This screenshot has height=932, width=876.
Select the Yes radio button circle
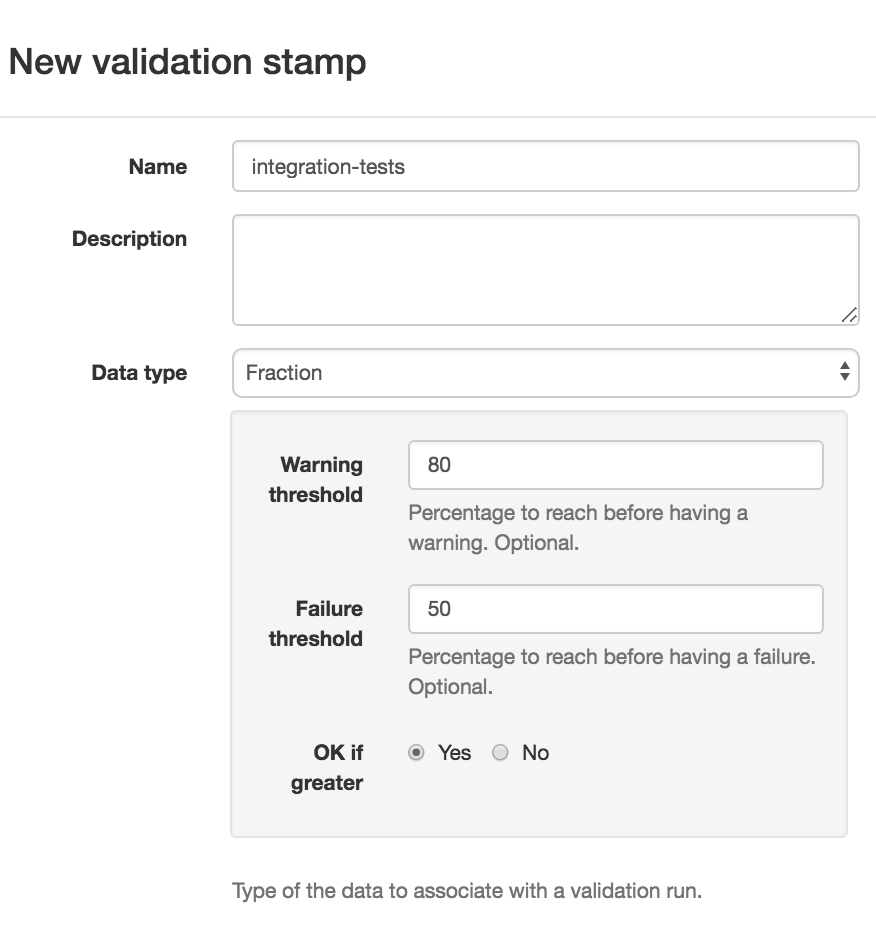click(417, 753)
